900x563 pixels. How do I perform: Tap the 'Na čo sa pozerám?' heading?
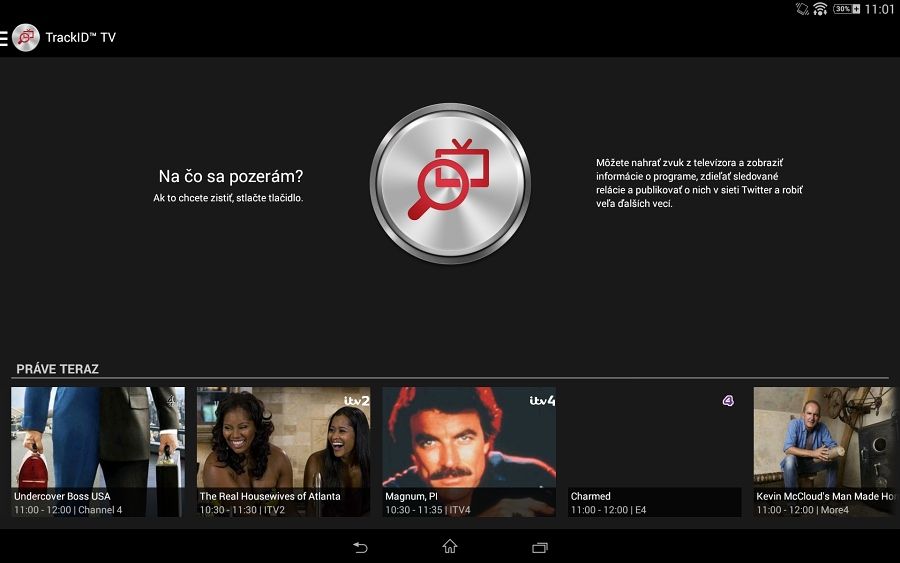[231, 176]
